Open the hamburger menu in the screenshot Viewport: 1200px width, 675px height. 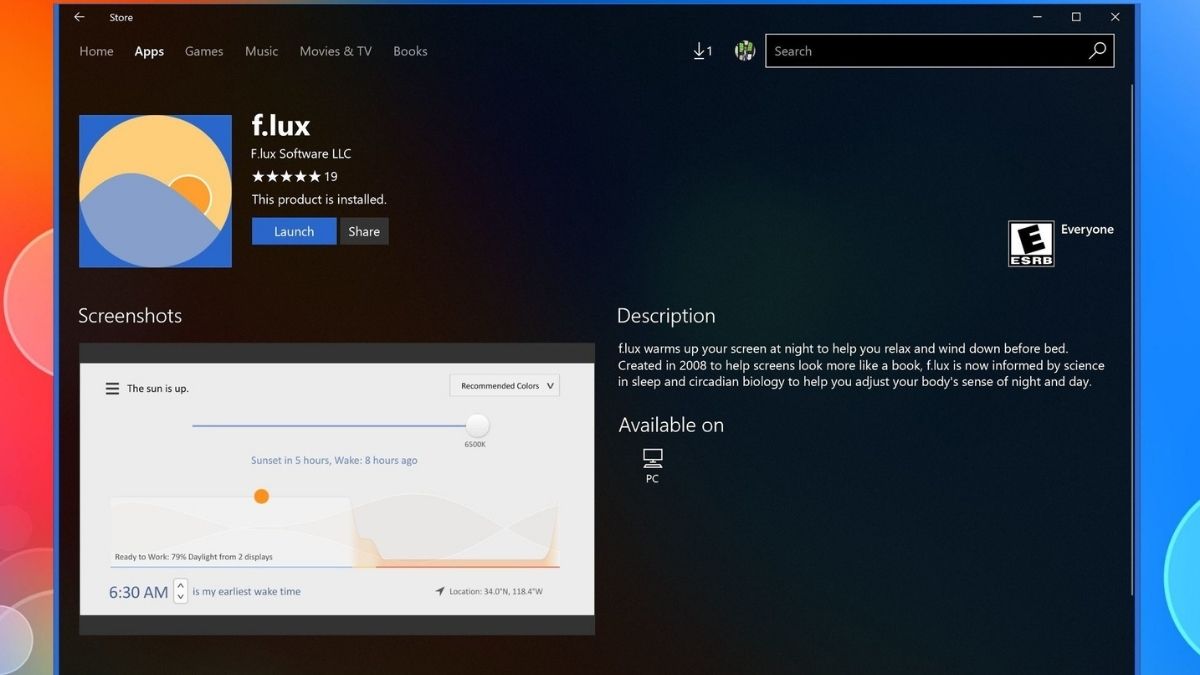[113, 388]
